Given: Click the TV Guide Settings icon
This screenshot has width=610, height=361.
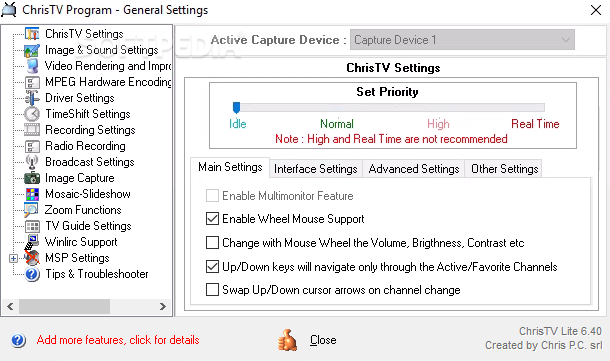Looking at the screenshot, I should pyautogui.click(x=32, y=226).
